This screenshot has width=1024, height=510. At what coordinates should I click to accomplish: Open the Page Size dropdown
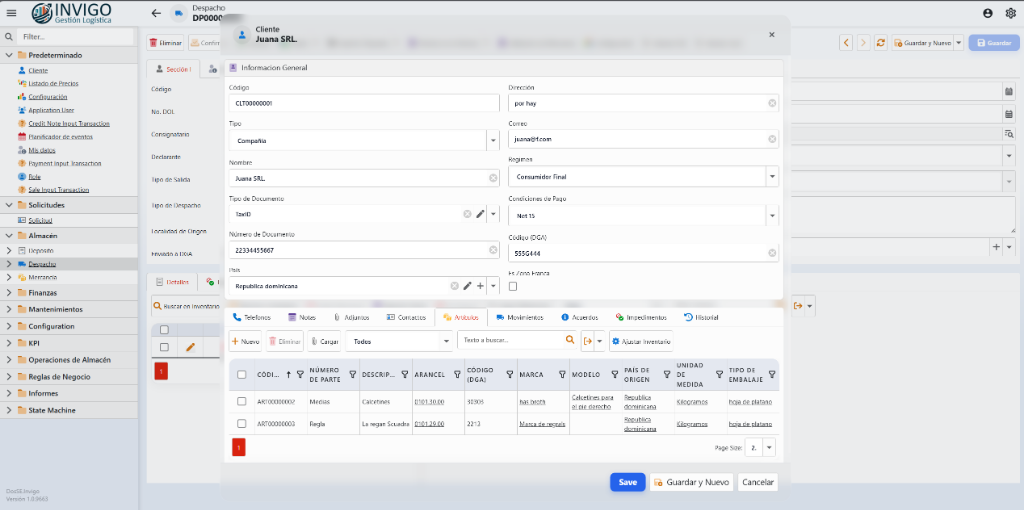[769, 448]
